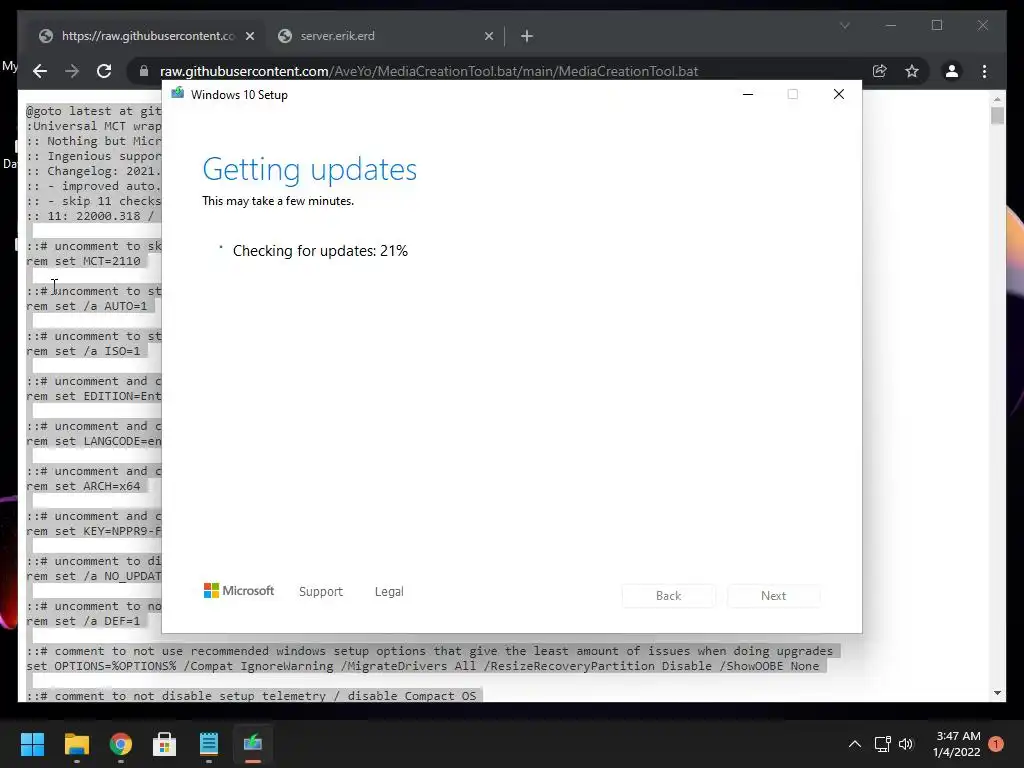Viewport: 1024px width, 768px height.
Task: Open the network tray icon
Action: pos(882,744)
